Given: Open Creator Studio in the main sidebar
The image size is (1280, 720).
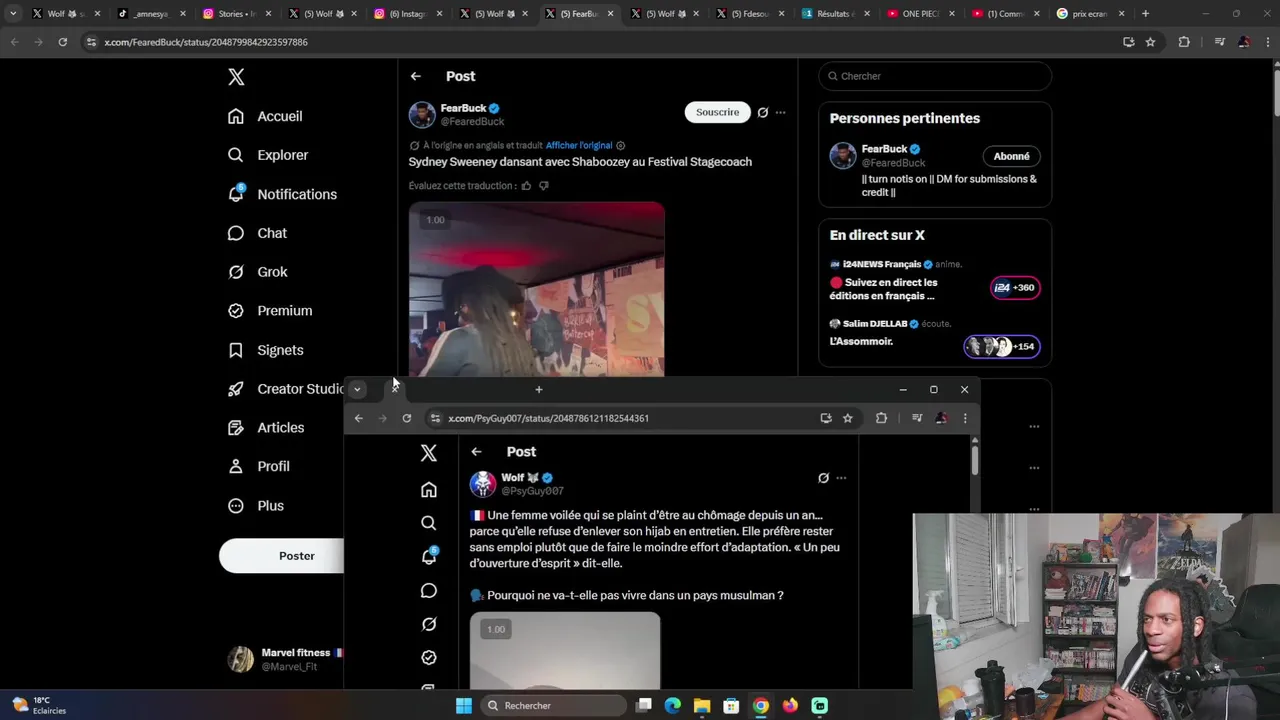Looking at the screenshot, I should [285, 389].
